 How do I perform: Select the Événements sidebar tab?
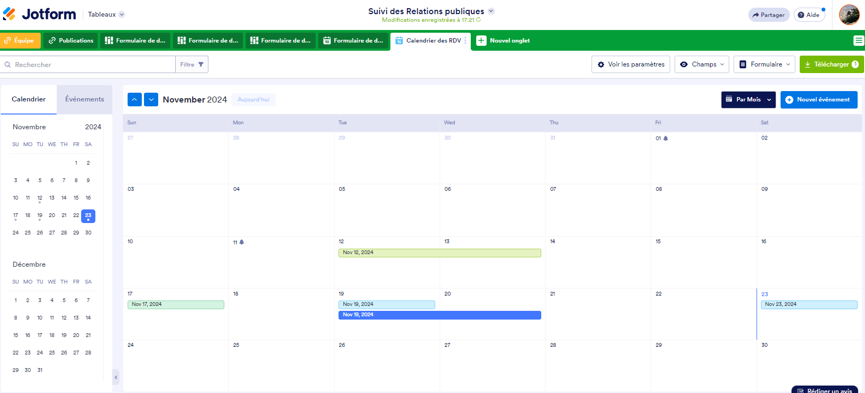coord(84,99)
